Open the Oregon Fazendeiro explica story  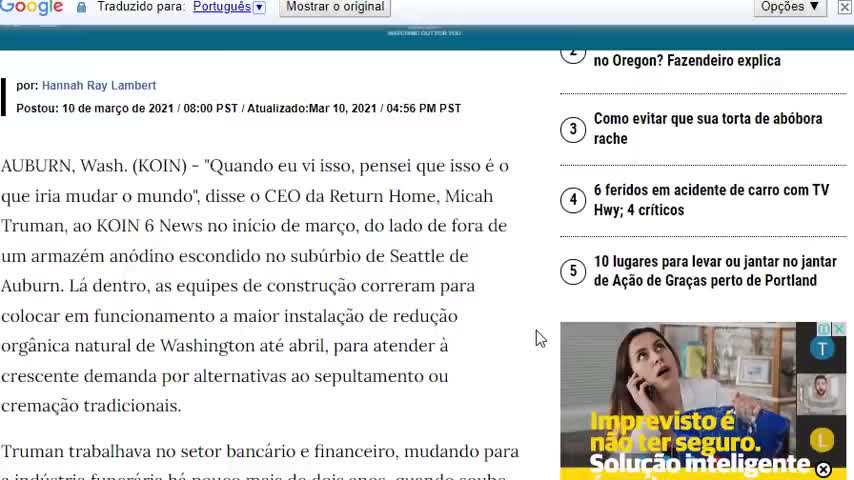click(687, 60)
